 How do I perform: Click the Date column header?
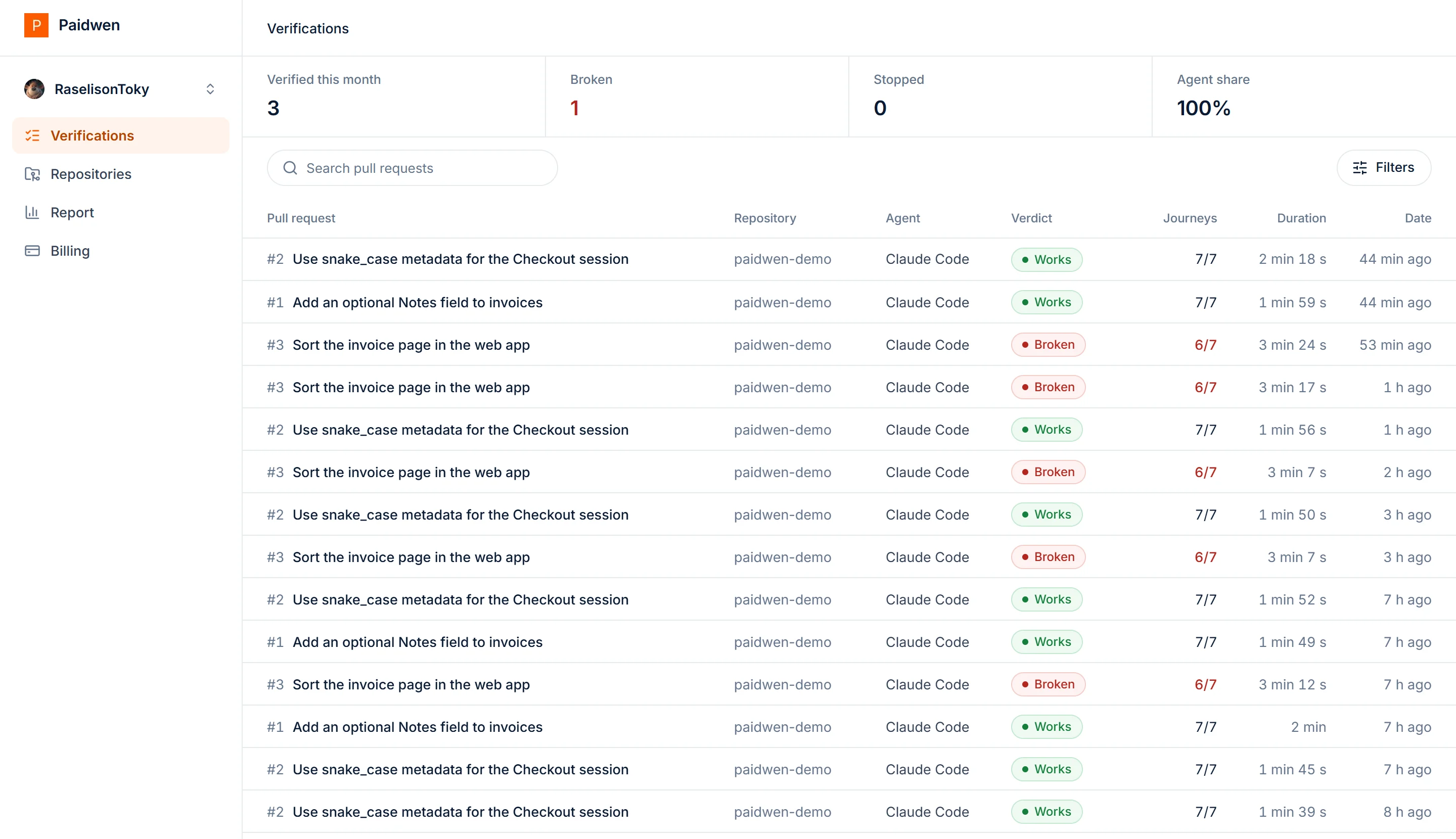[x=1418, y=218]
